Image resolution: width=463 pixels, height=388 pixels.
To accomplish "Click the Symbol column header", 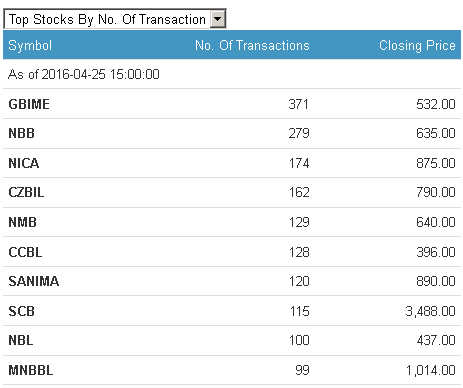I will (30, 45).
